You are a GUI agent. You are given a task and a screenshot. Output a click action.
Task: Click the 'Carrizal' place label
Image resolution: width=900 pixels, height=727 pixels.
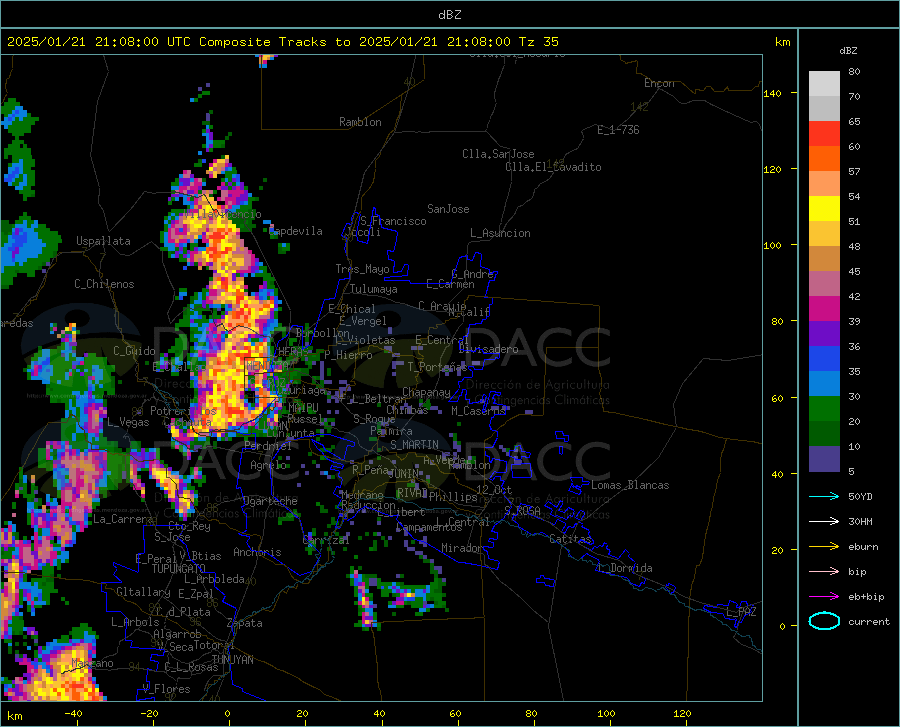(x=325, y=540)
